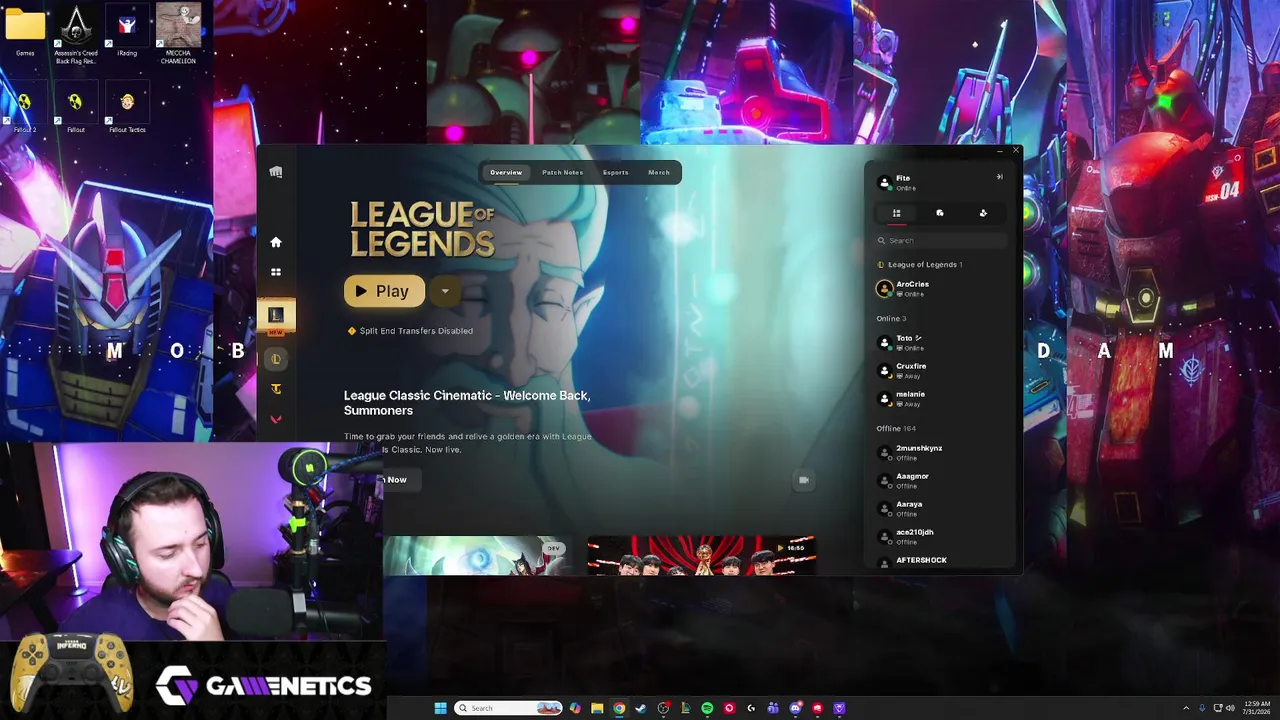Viewport: 1280px width, 720px height.
Task: Open the DEV news thumbnail card
Action: (478, 555)
